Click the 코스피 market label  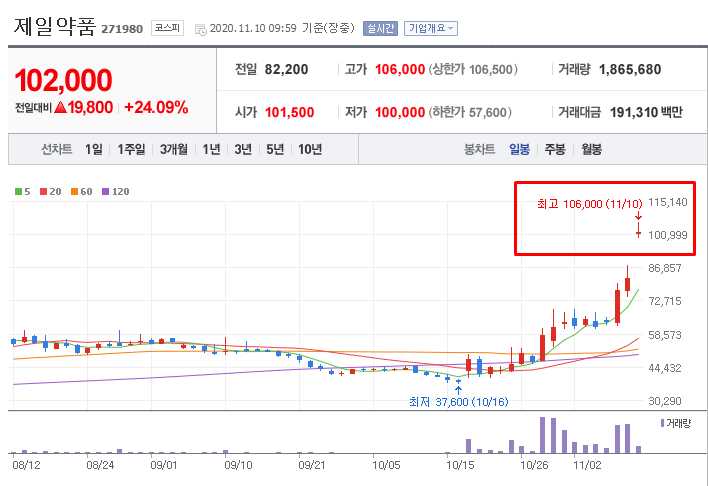[167, 28]
